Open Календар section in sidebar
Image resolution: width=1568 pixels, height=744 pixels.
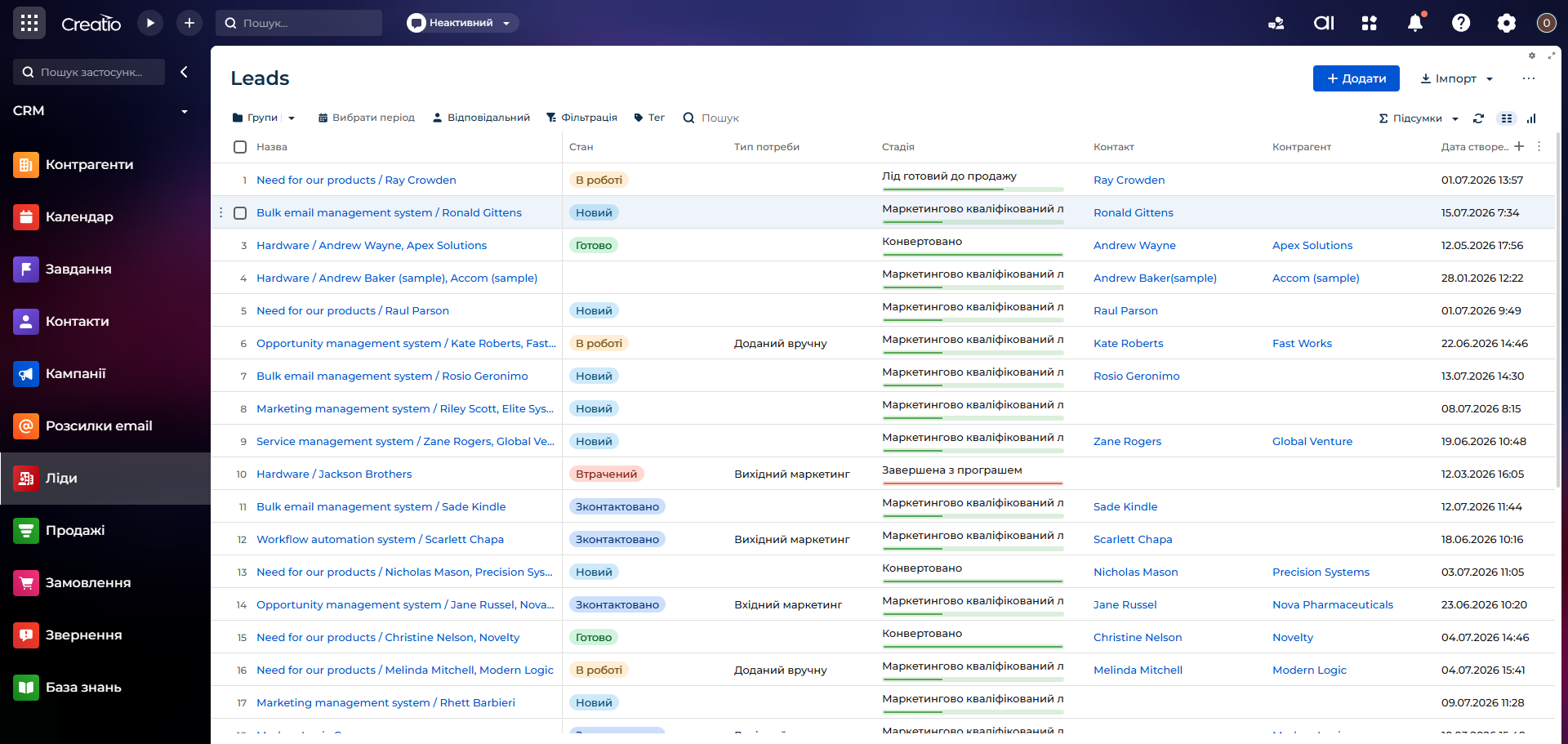coord(105,216)
